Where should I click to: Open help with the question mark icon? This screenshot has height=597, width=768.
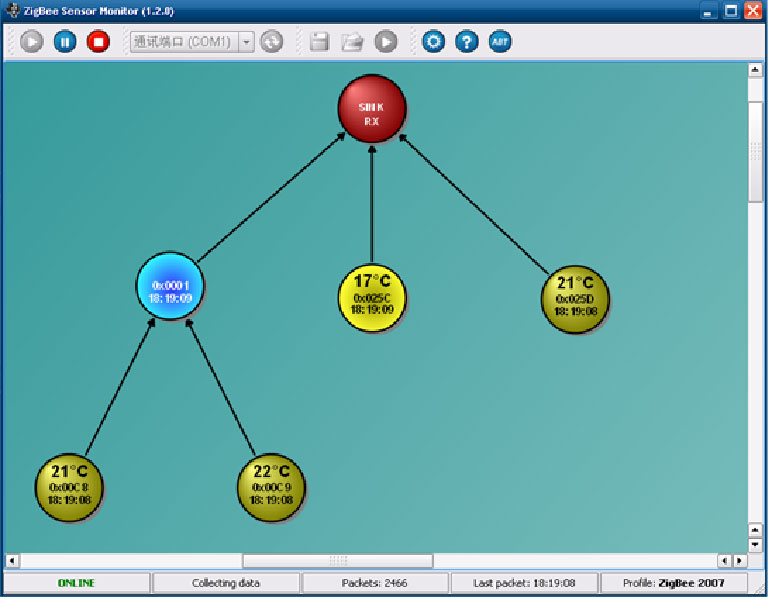(x=466, y=42)
